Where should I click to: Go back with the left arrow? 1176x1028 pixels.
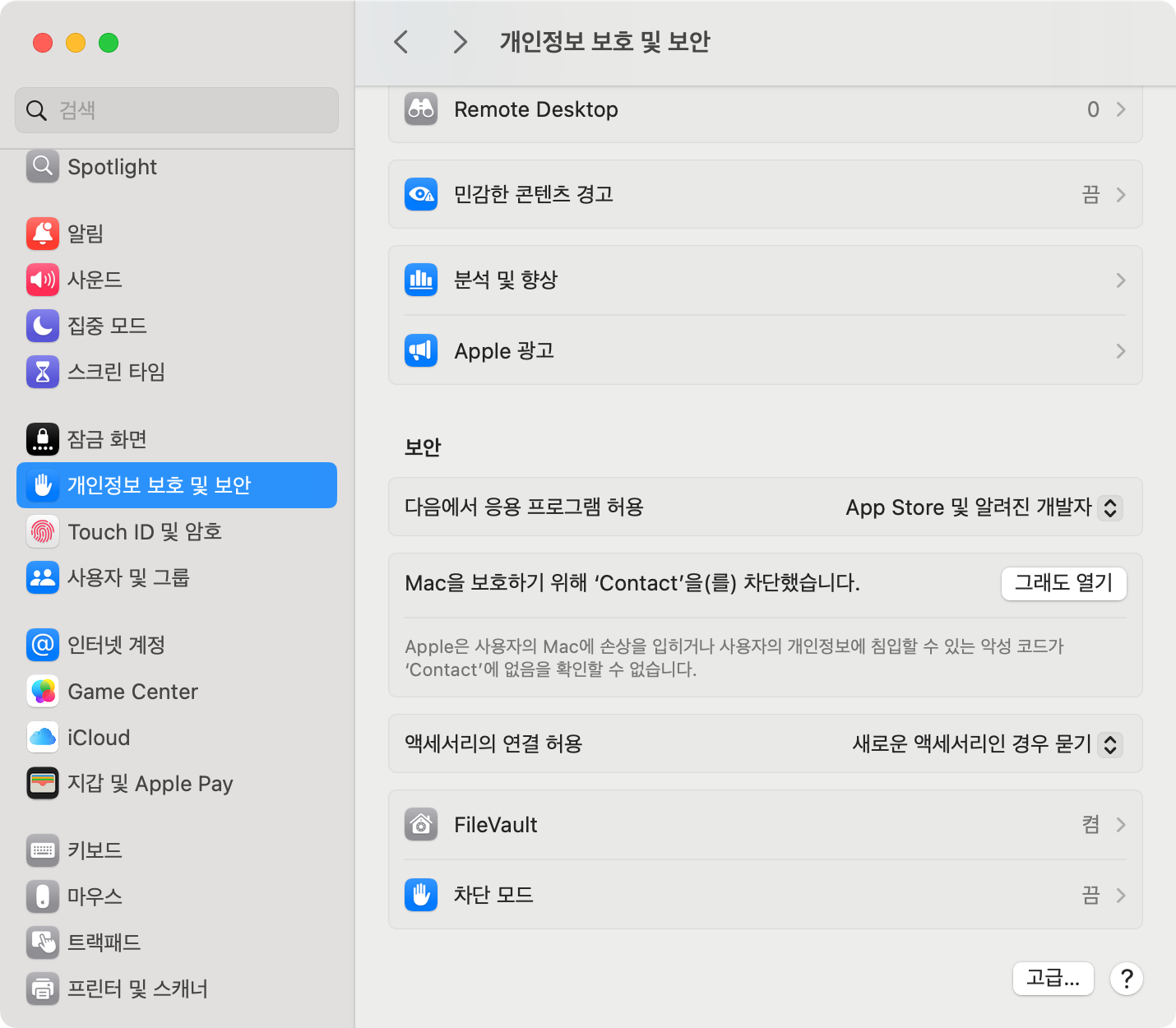401,42
